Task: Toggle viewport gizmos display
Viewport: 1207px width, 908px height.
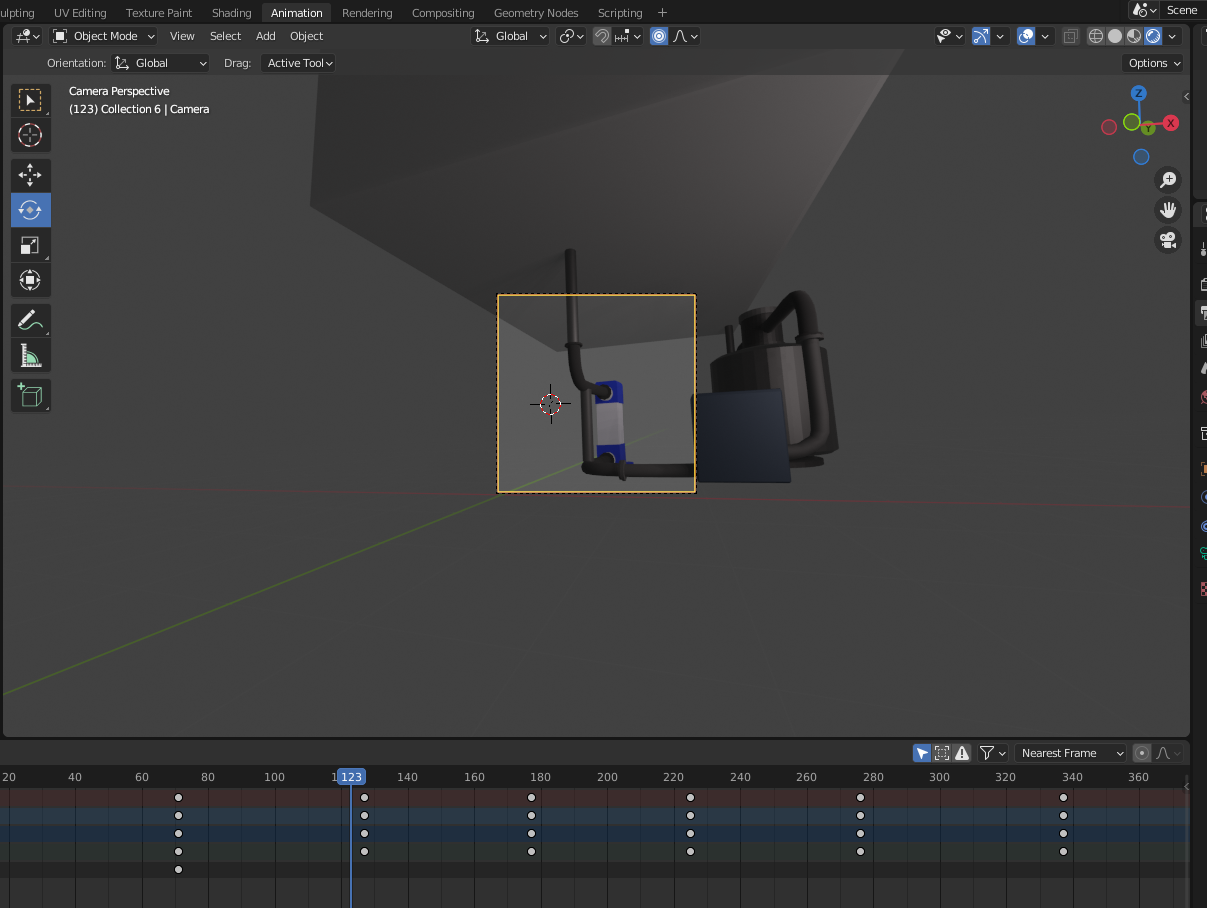Action: 981,36
